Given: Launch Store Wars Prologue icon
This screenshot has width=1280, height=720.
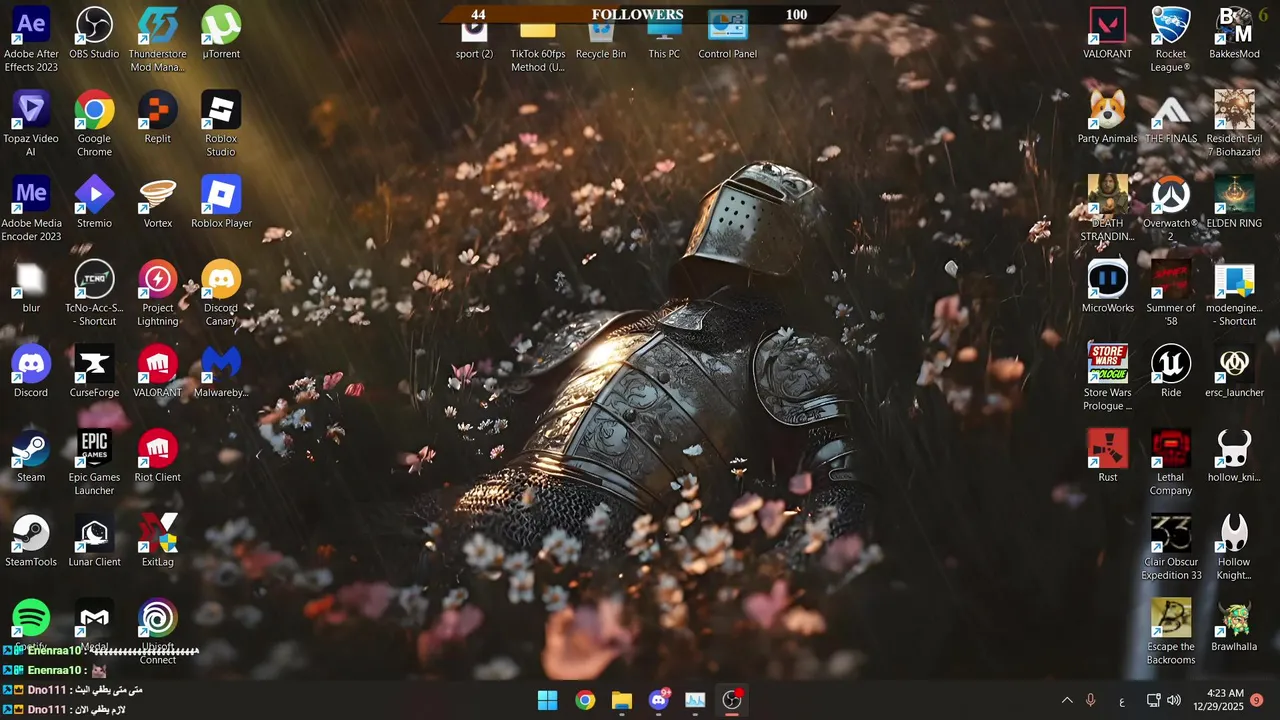Looking at the screenshot, I should (1107, 379).
